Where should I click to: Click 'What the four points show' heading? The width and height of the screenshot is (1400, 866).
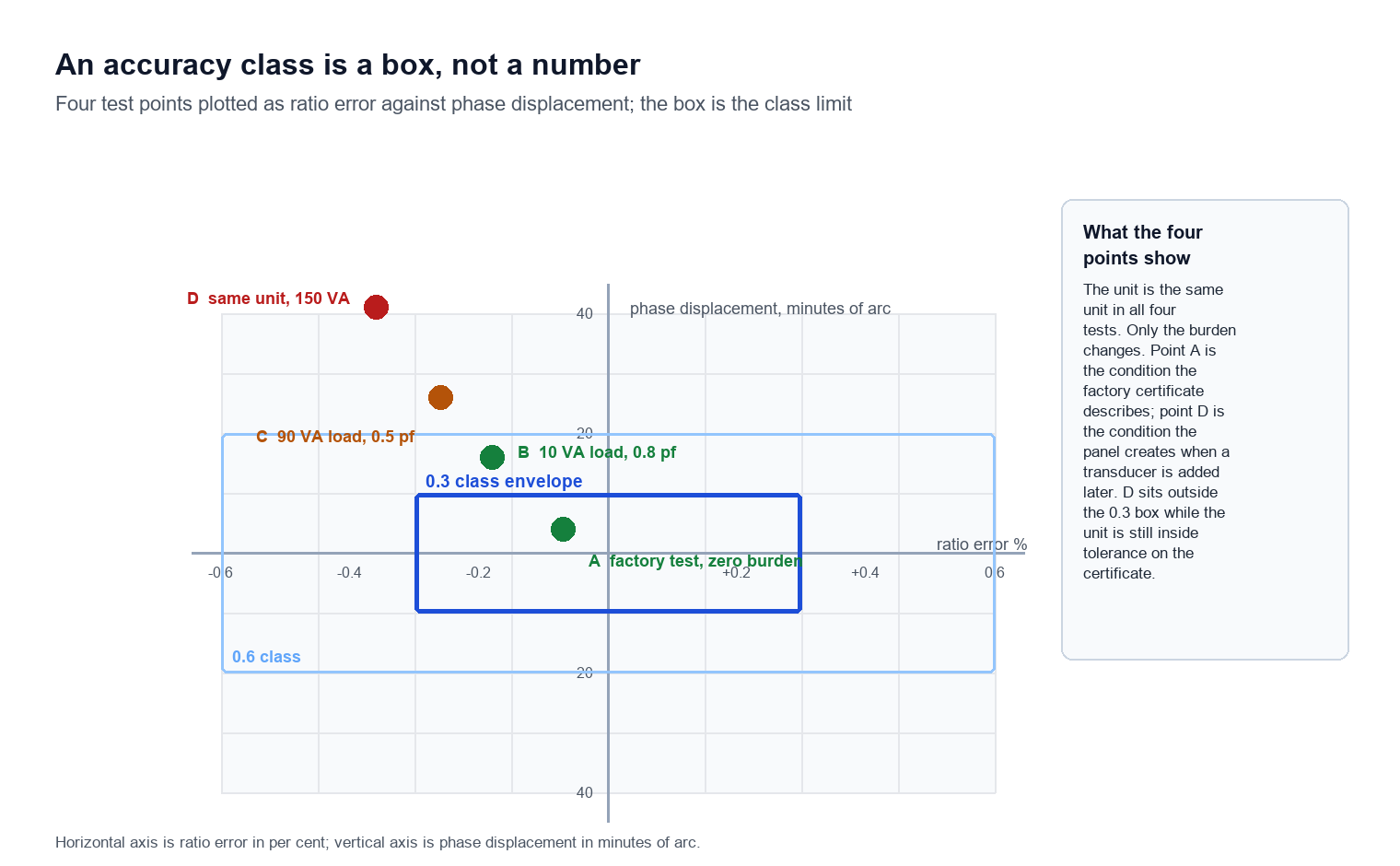[x=1143, y=245]
